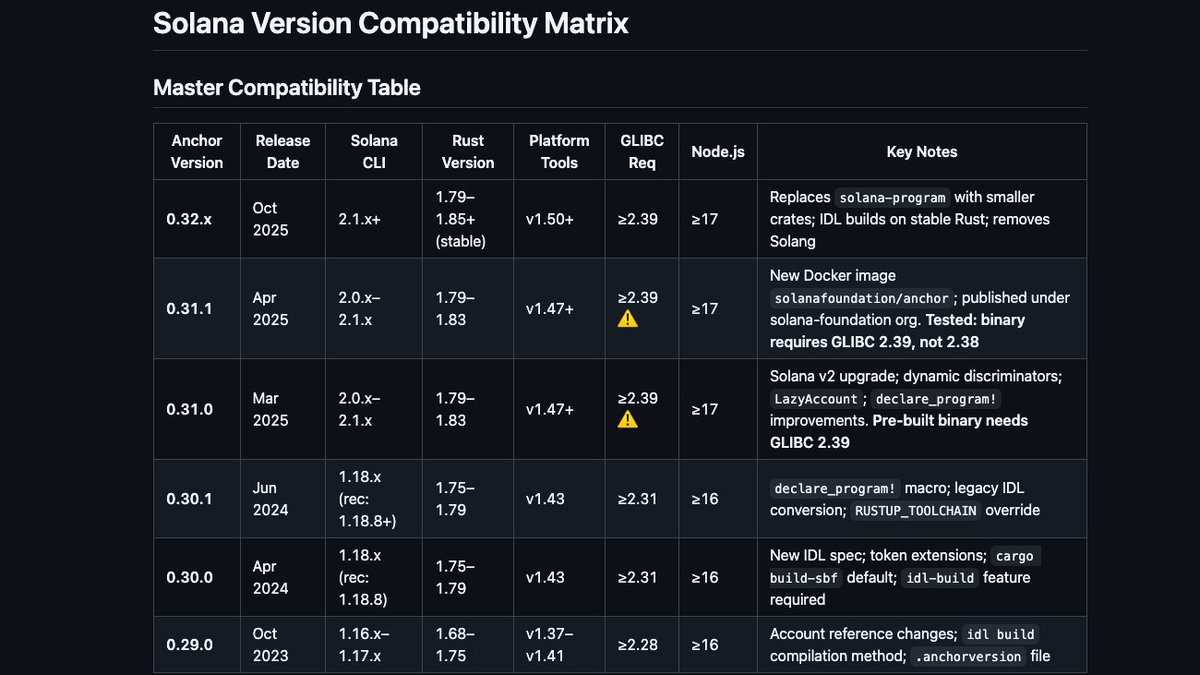1200x675 pixels.
Task: Click the 2.0.x–2.1.x cell in 0.31.0 row
Action: point(374,409)
